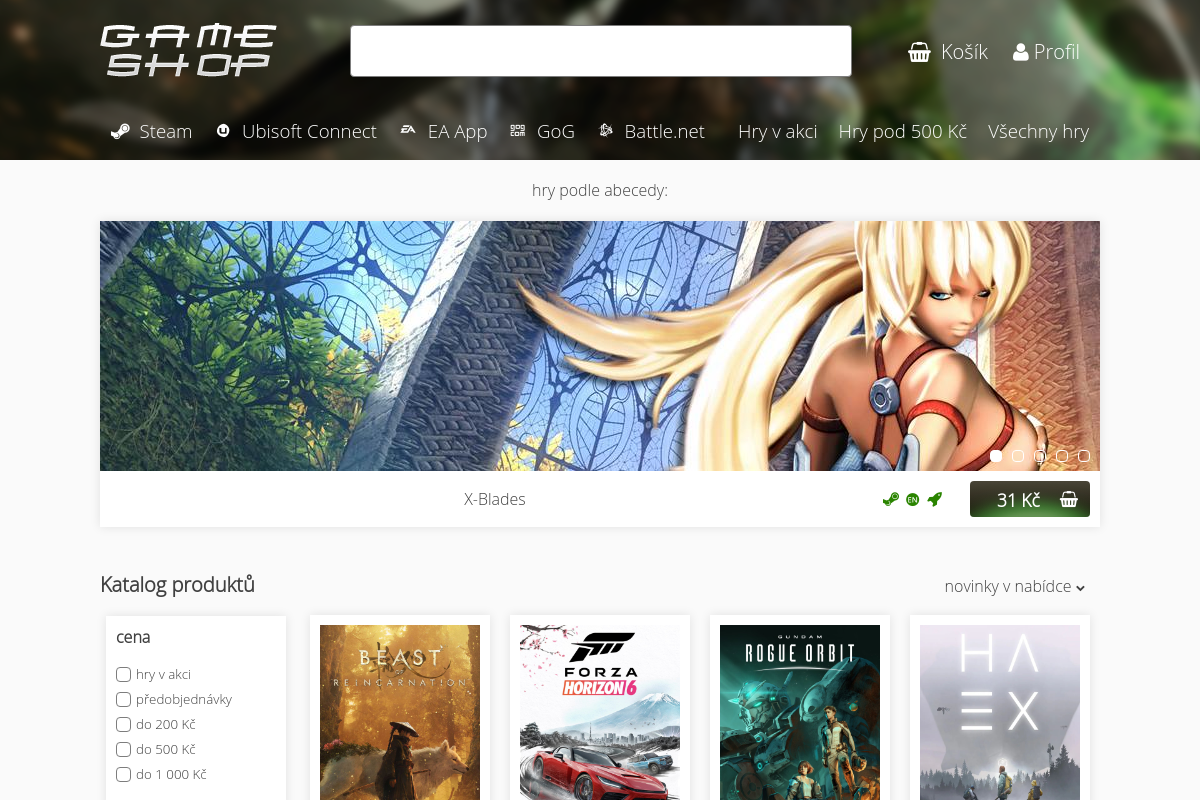
Task: Open the GoG menu item
Action: point(543,131)
